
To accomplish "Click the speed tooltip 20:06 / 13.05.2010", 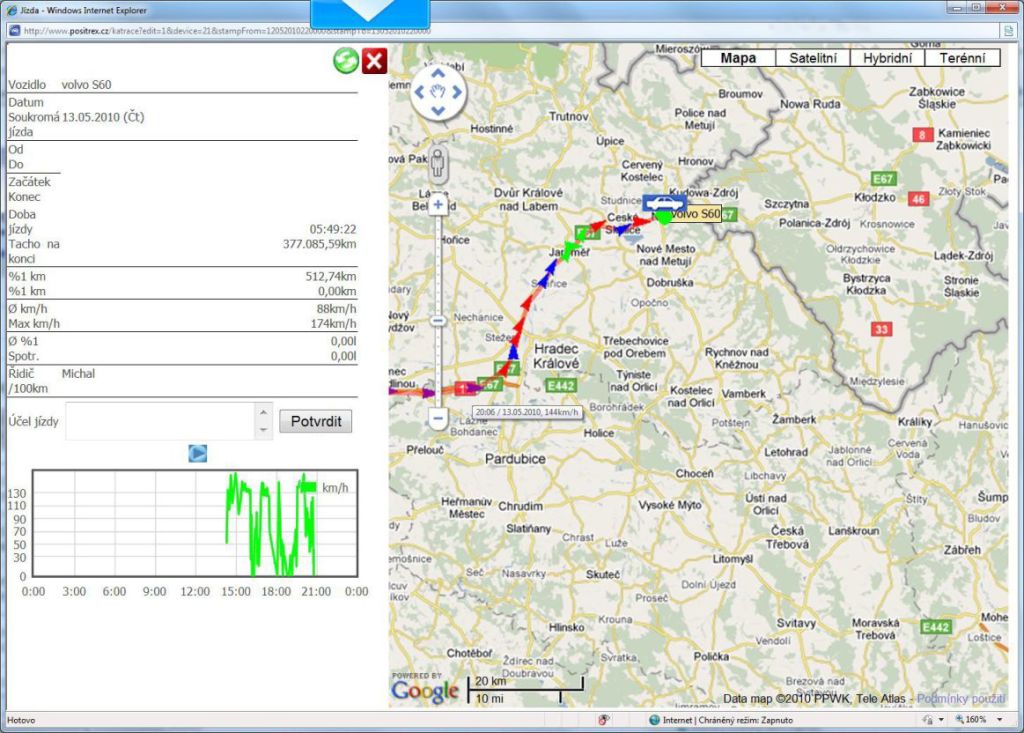I will (x=526, y=412).
